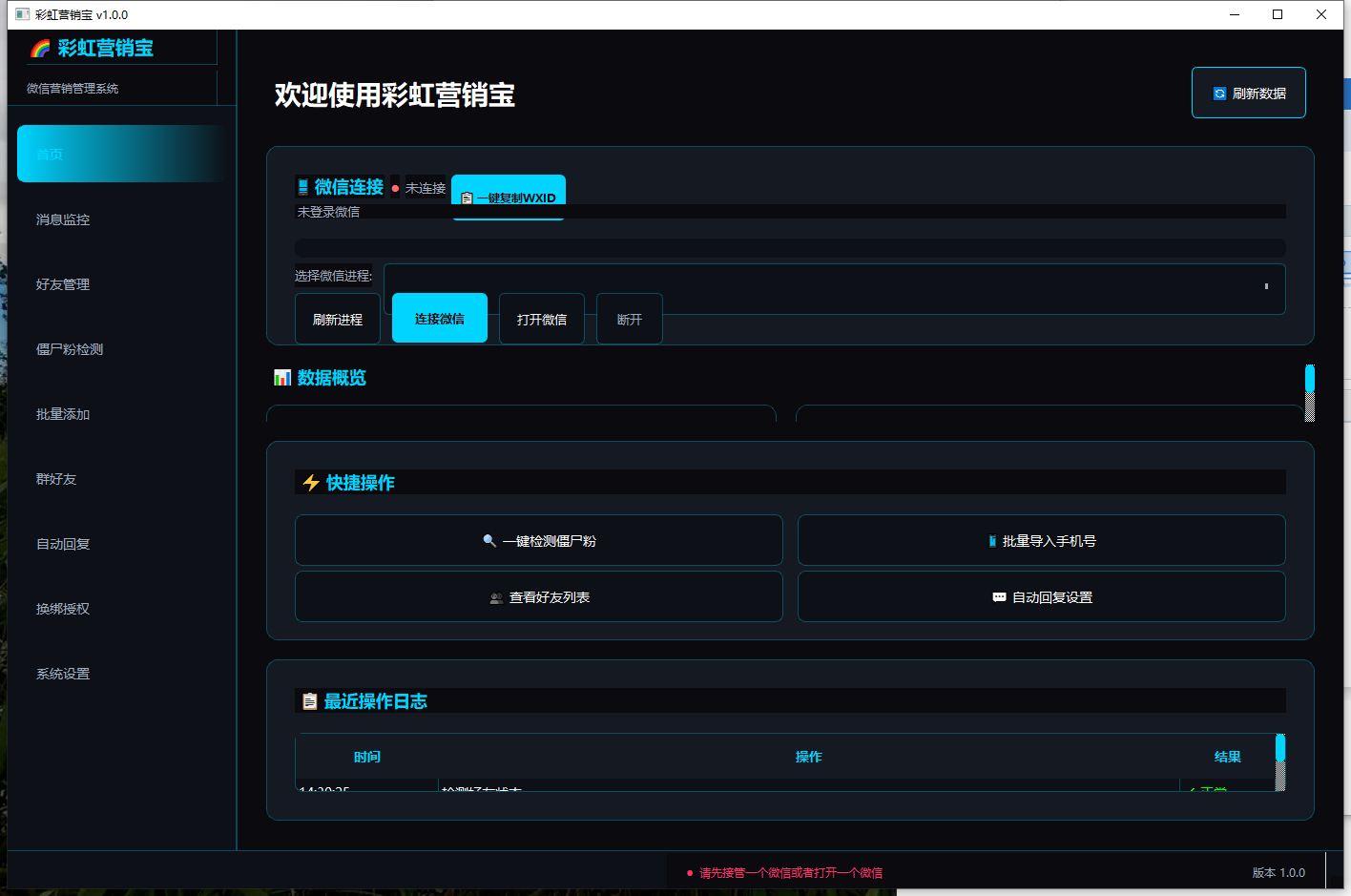Click the lightning icon beside 快捷操作
The image size is (1351, 896).
pyautogui.click(x=311, y=483)
